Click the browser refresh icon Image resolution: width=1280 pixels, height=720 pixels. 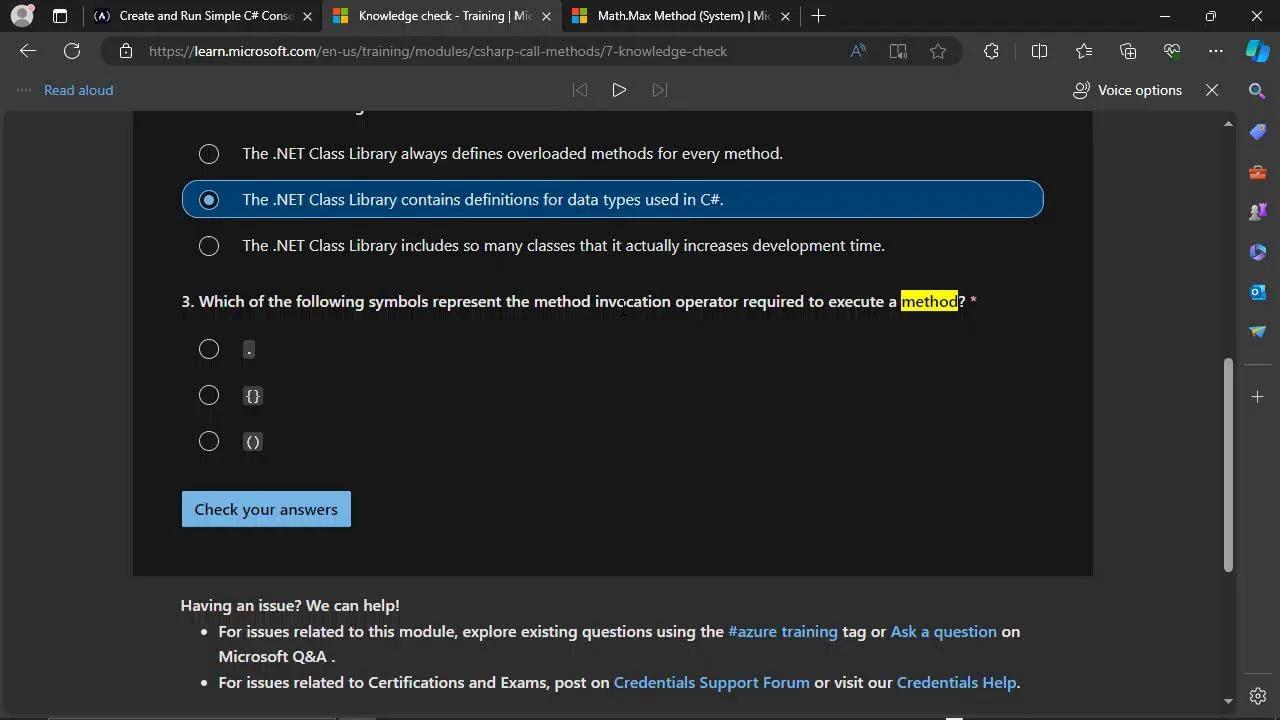coord(72,51)
